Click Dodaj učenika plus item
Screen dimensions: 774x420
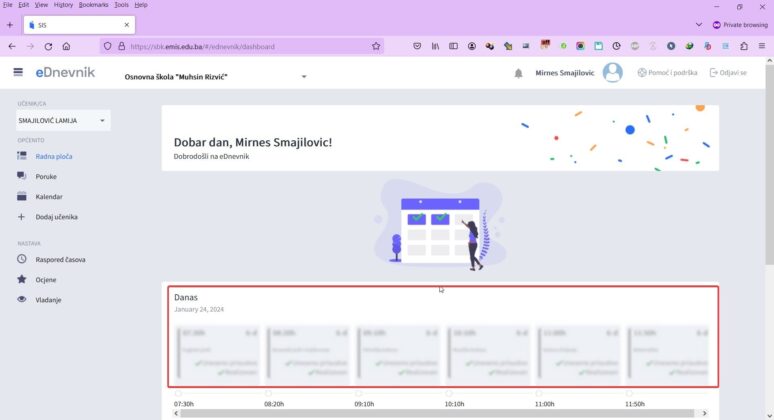point(56,216)
